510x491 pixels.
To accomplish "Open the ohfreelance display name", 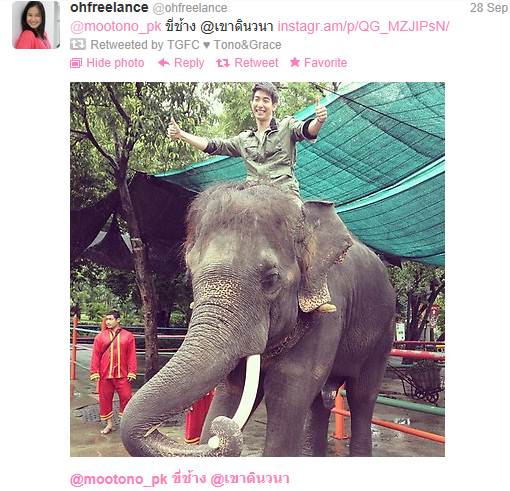I will pyautogui.click(x=109, y=7).
